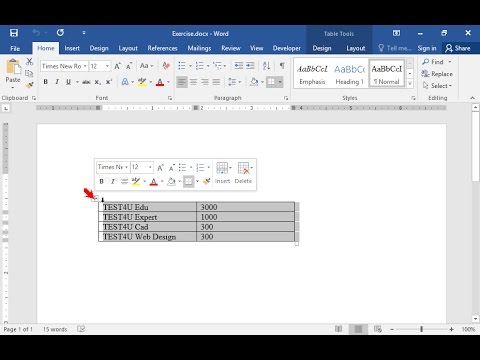The height and width of the screenshot is (360, 480).
Task: Click the Bullets list icon in the ribbon
Action: (182, 66)
